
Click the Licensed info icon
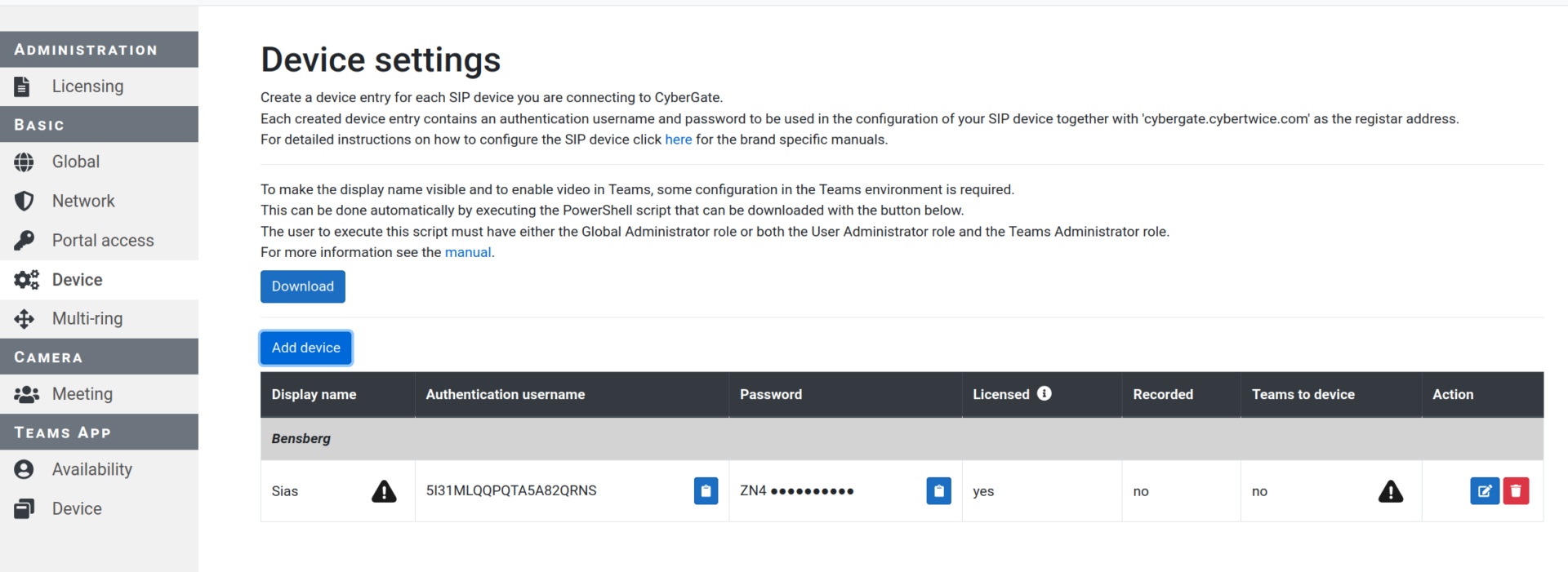(x=1044, y=393)
